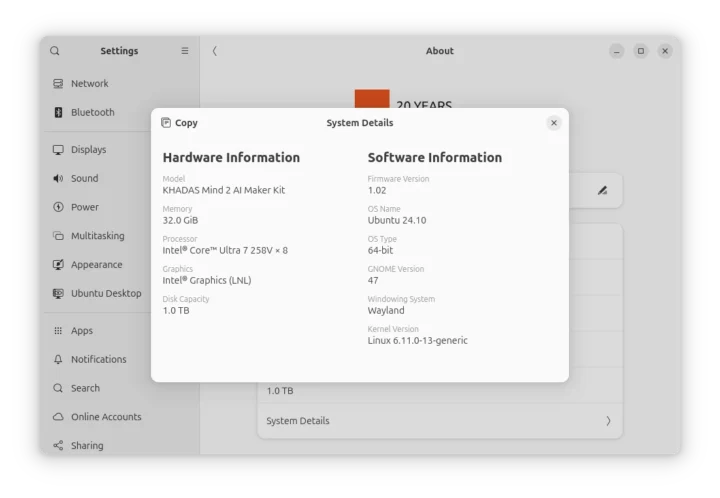Open Multitasking settings

(97, 236)
